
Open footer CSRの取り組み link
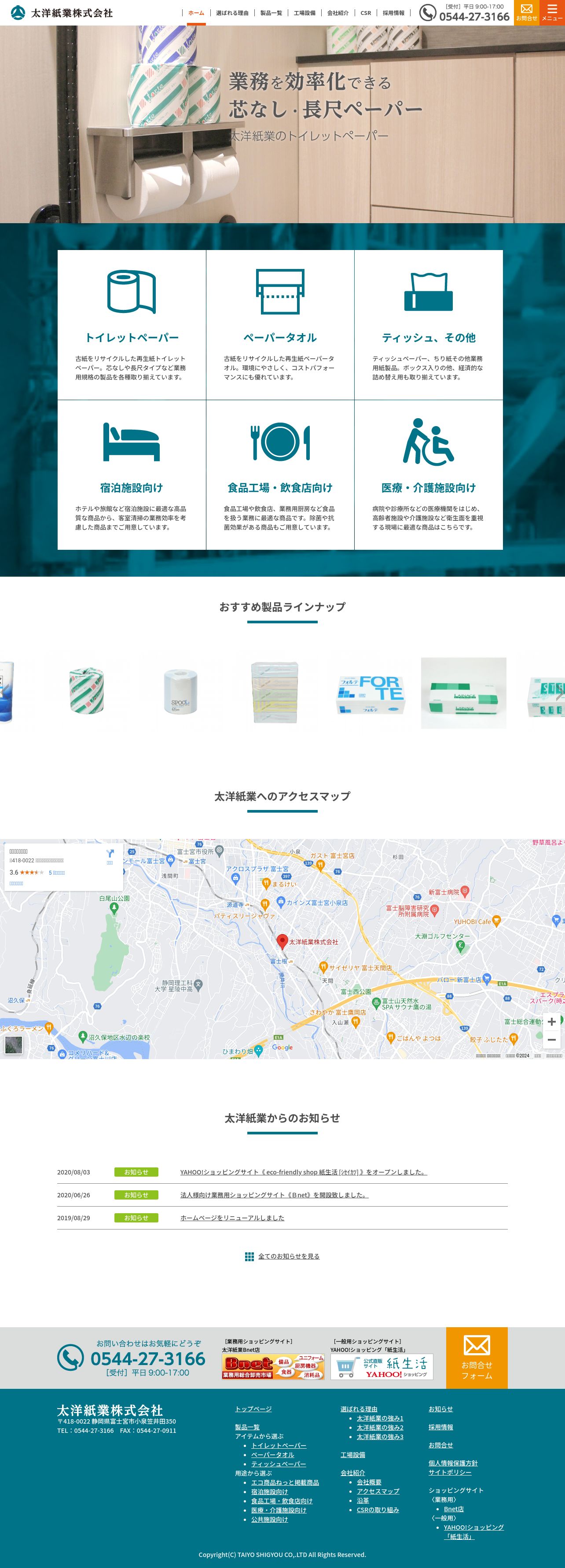click(378, 1509)
